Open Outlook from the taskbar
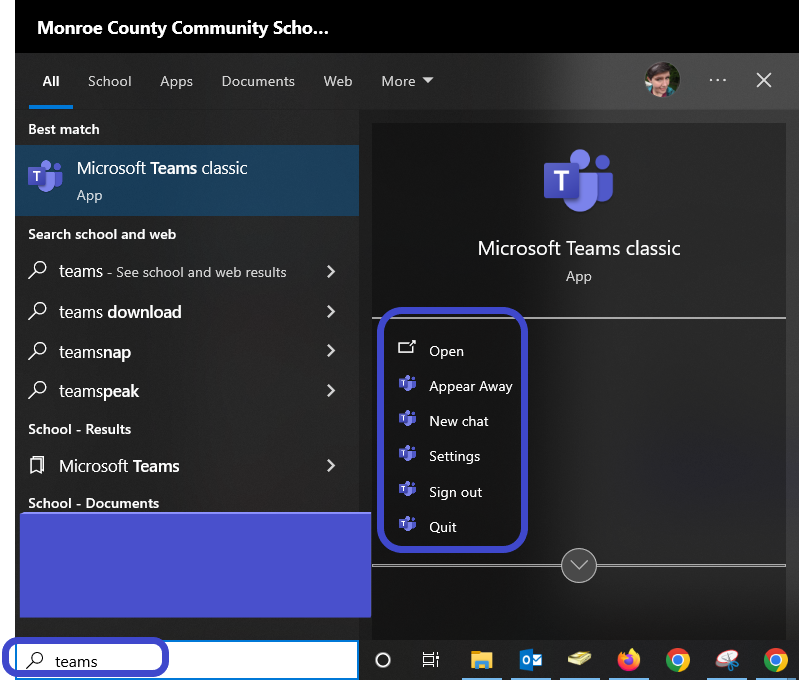This screenshot has height=680, width=811. coord(530,660)
